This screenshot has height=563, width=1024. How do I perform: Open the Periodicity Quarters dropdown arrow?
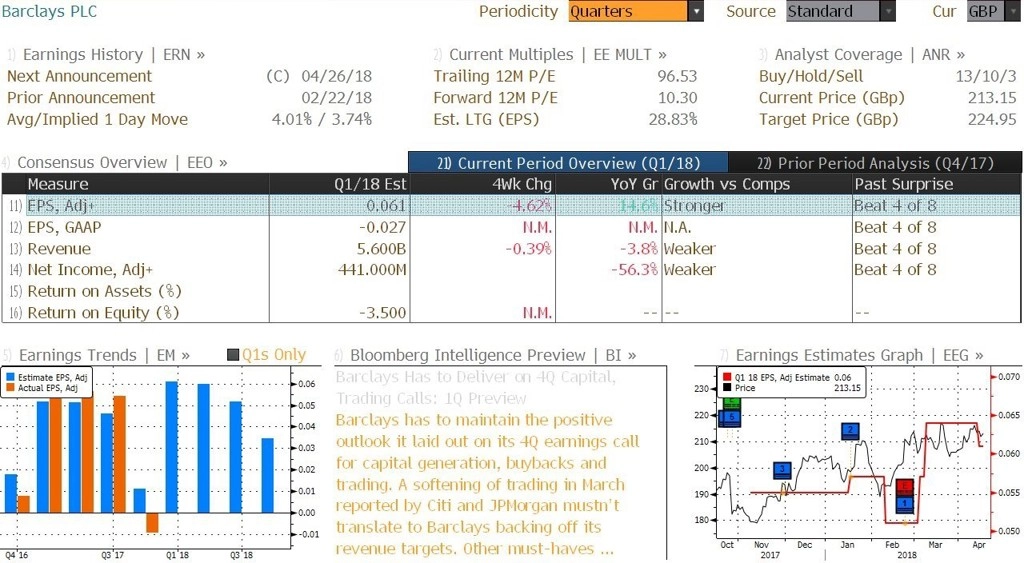696,11
